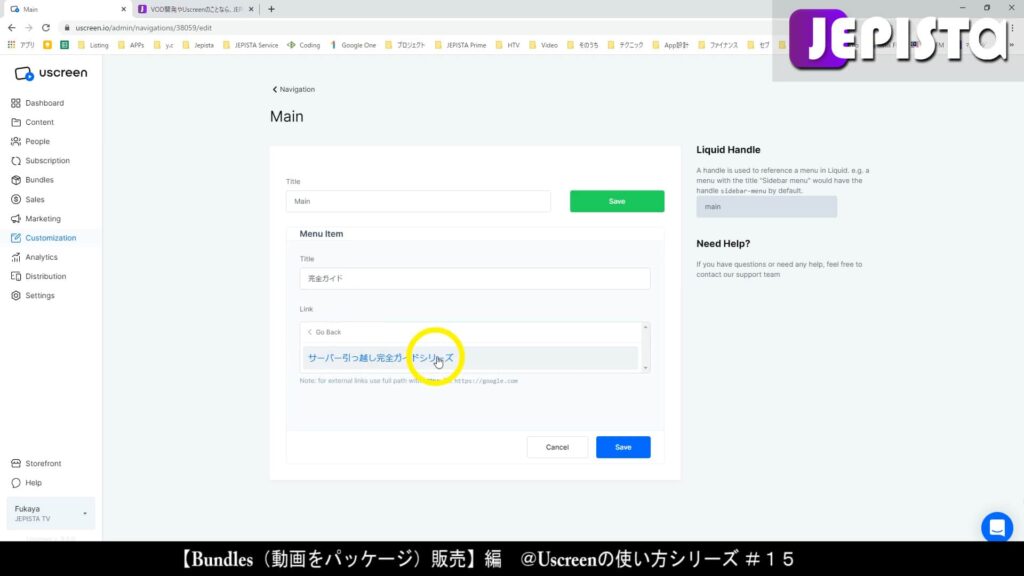This screenshot has height=576, width=1024.
Task: Click the navigation Title field containing Main
Action: (418, 201)
